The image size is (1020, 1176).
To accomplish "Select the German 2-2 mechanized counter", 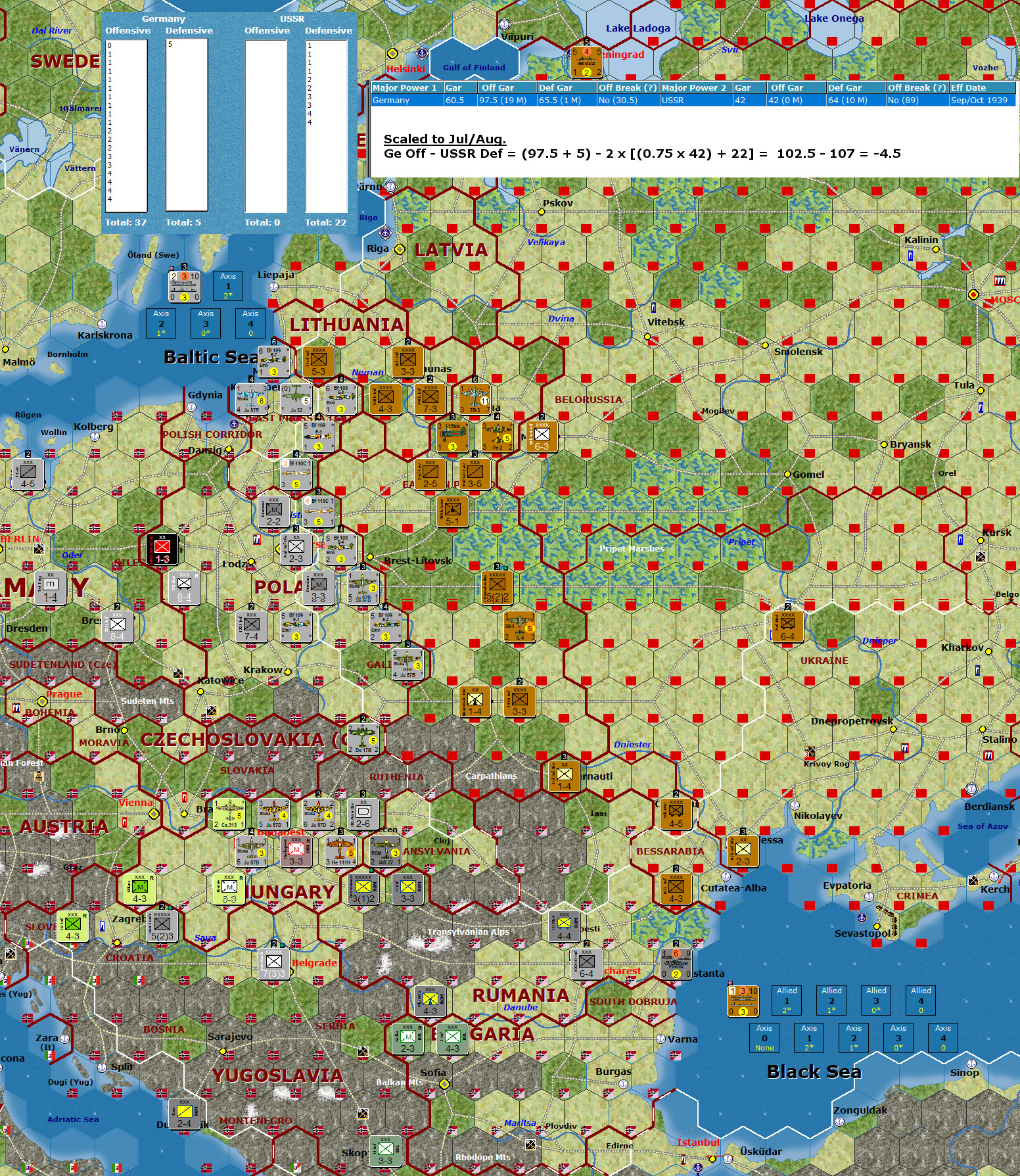I will [x=274, y=511].
